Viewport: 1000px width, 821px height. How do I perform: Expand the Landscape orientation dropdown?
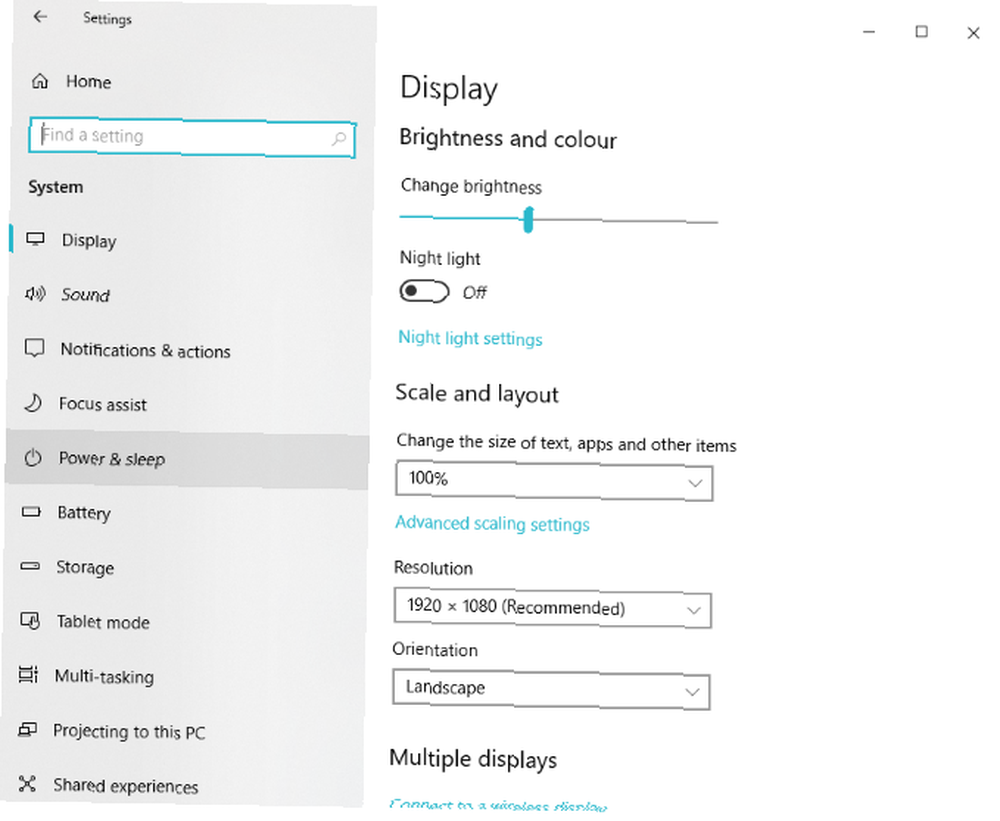(x=551, y=689)
